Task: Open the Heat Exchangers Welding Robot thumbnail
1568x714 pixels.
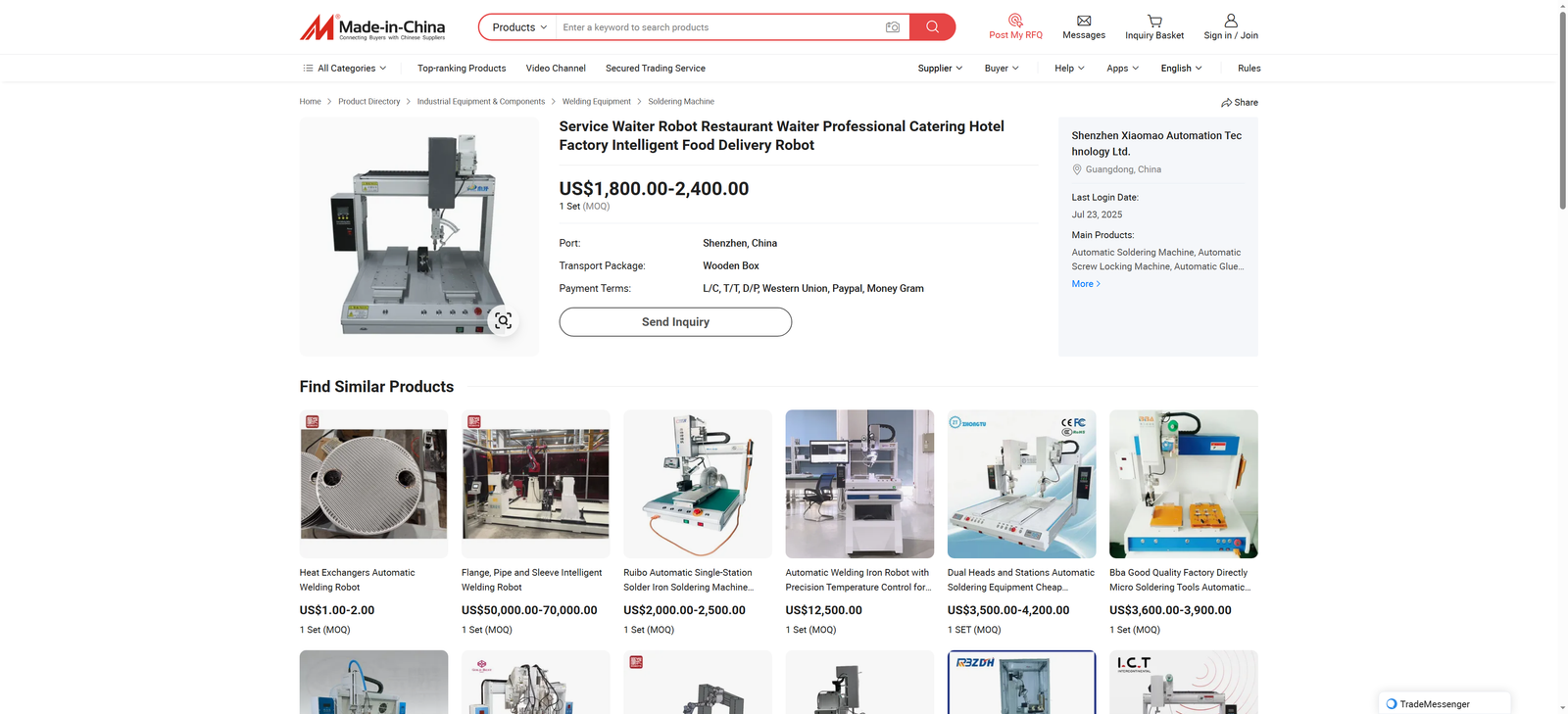Action: tap(373, 484)
